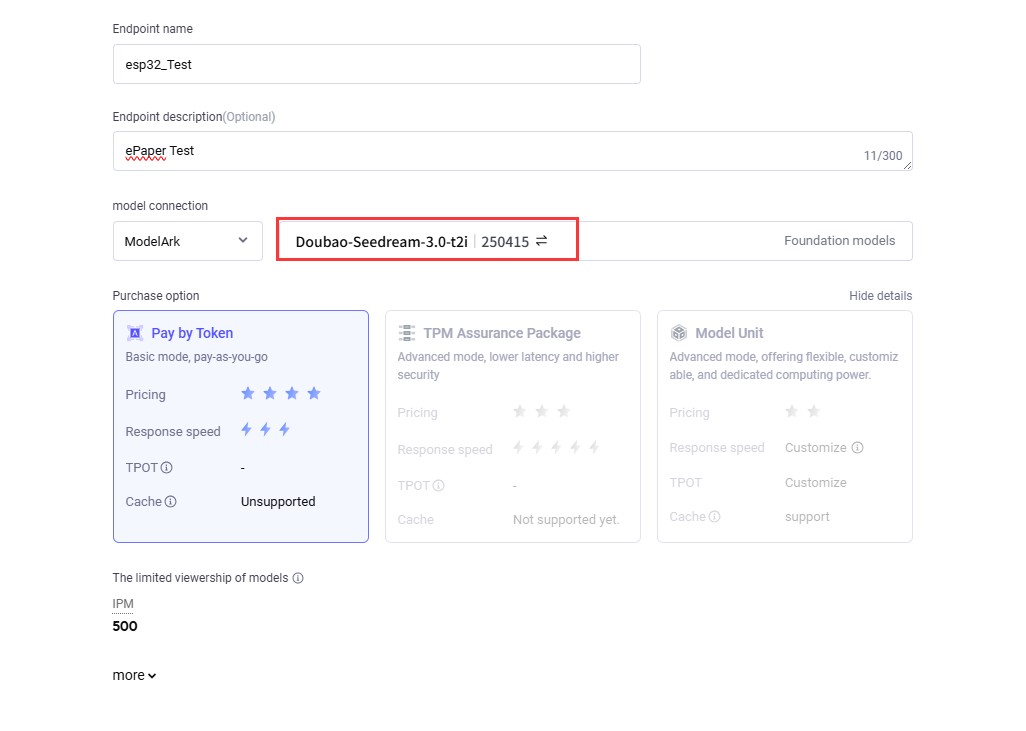Click the IPM label with dotted underline
This screenshot has height=731, width=1026.
point(123,604)
